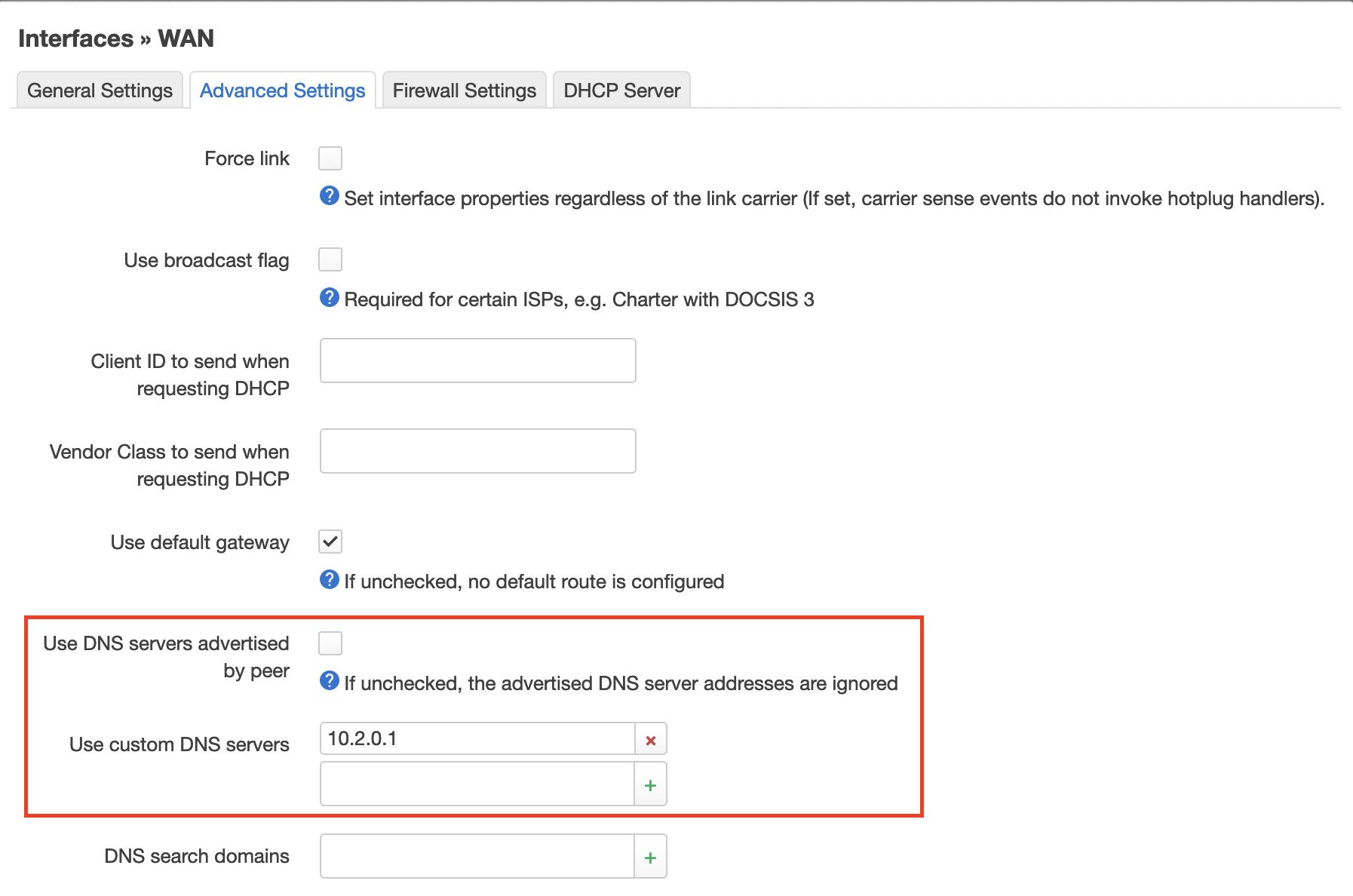
Task: Go to the DHCP Server tab
Action: pos(622,91)
